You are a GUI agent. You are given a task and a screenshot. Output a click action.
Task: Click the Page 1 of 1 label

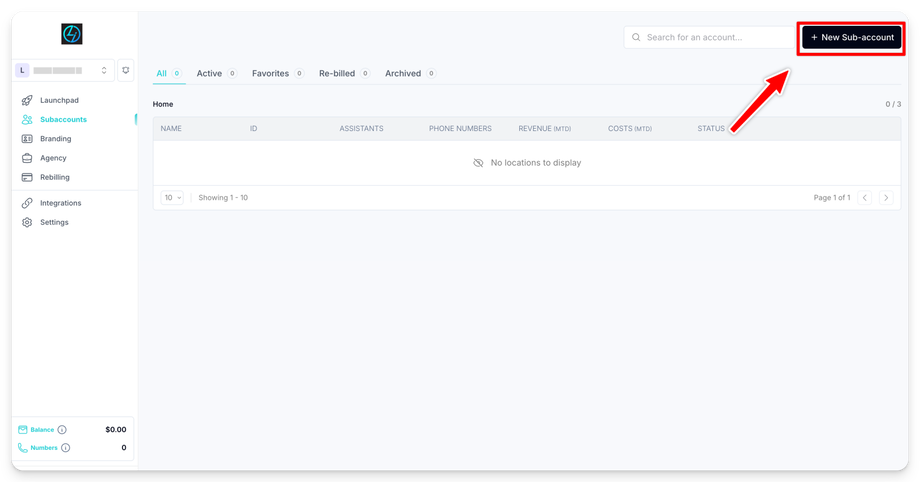click(832, 198)
